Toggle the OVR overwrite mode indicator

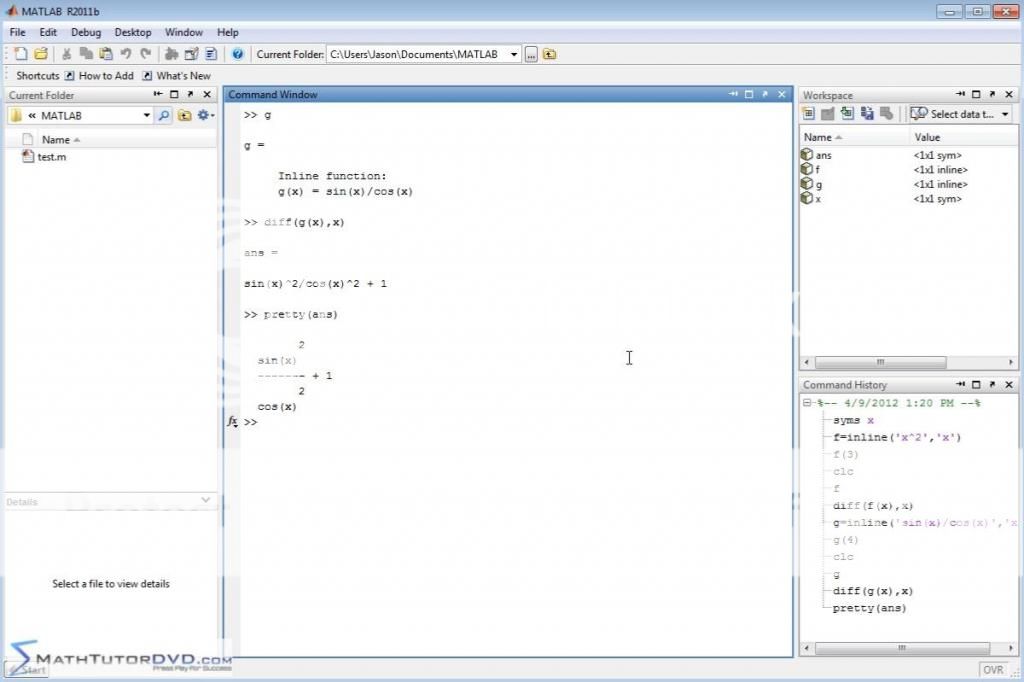coord(993,670)
